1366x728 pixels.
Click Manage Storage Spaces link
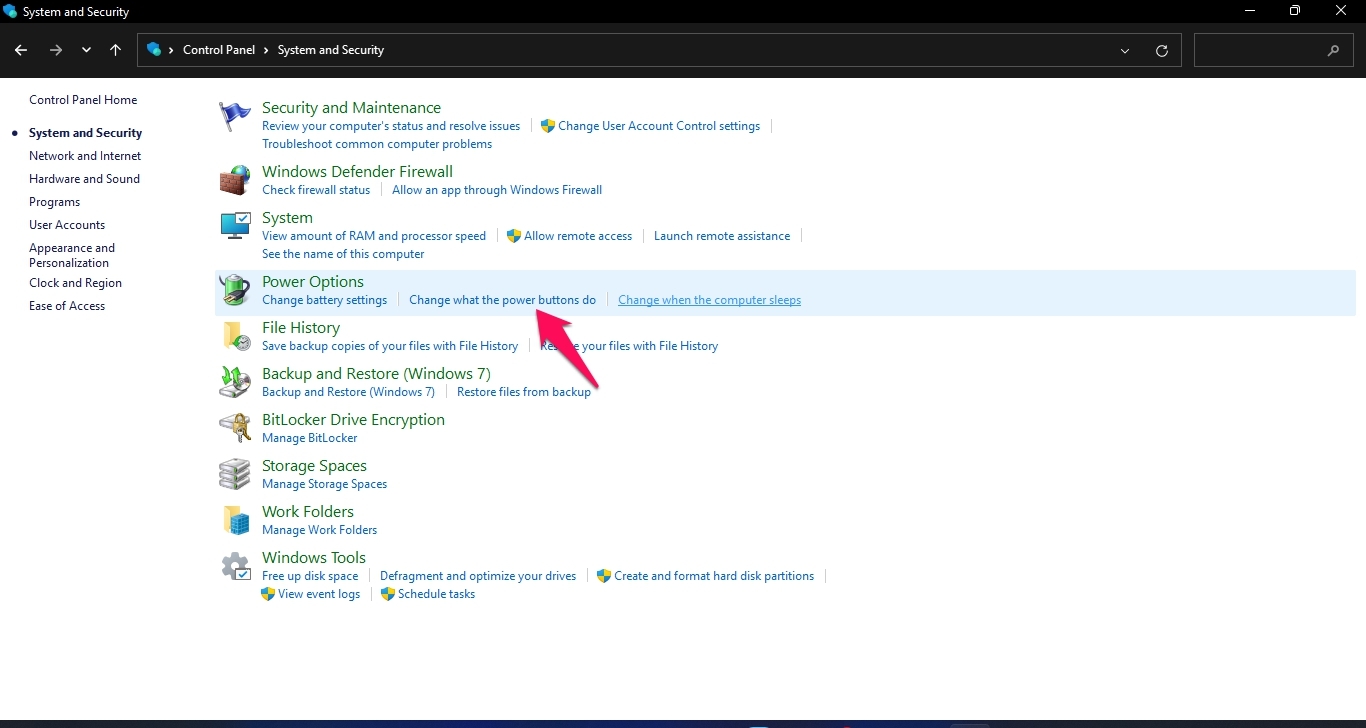pos(324,484)
